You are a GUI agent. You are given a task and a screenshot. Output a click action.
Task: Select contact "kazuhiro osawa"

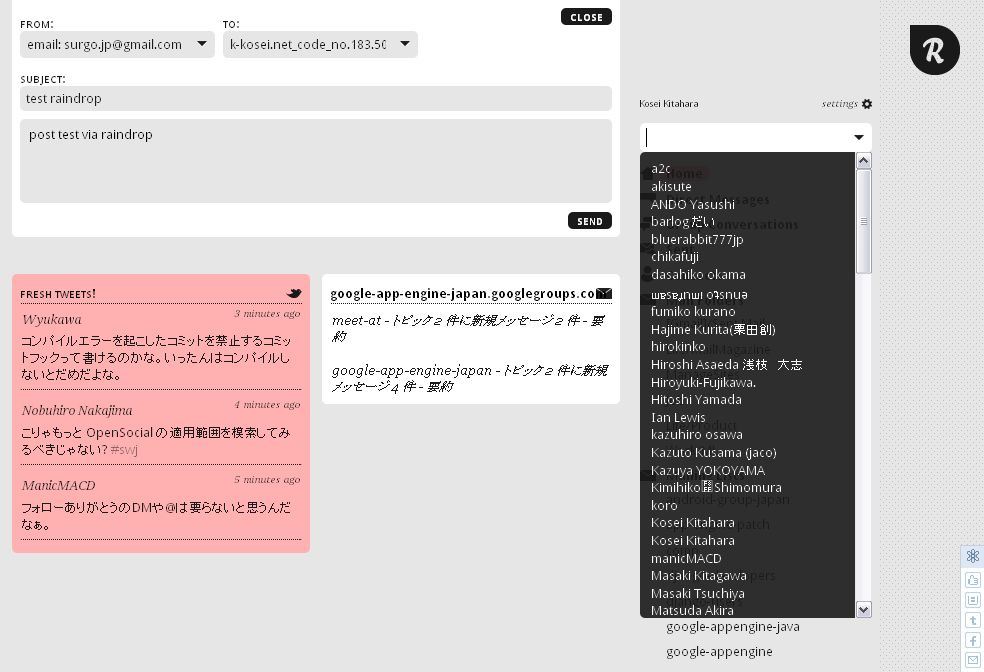pyautogui.click(x=697, y=434)
